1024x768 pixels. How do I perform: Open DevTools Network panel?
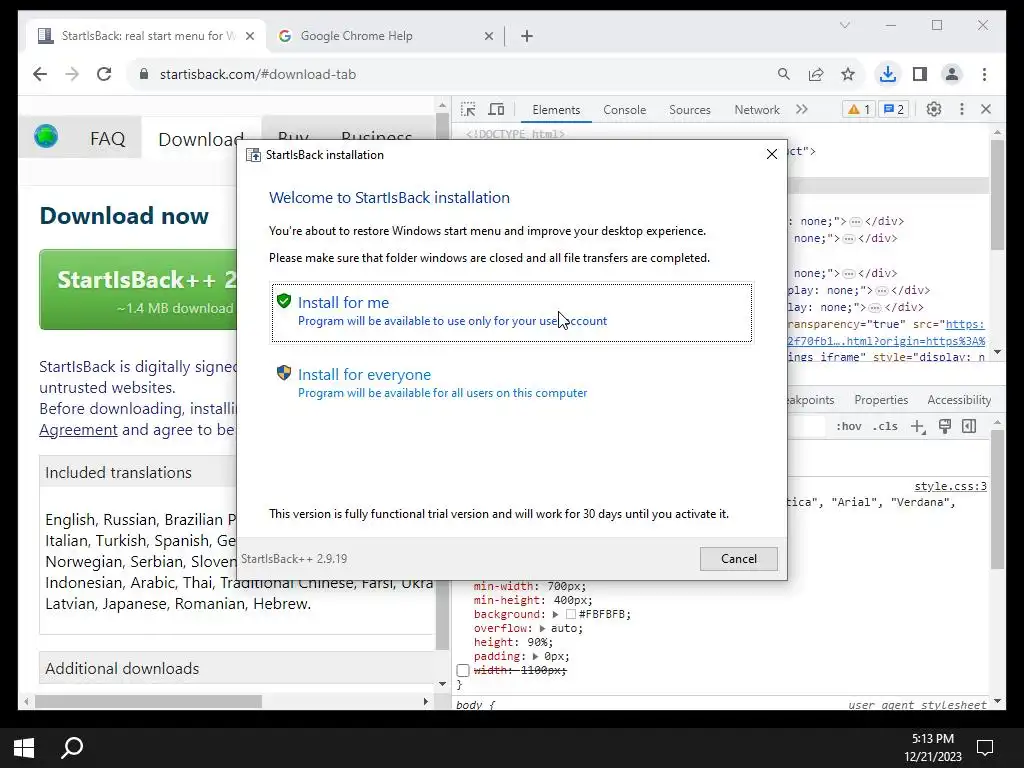pos(756,110)
